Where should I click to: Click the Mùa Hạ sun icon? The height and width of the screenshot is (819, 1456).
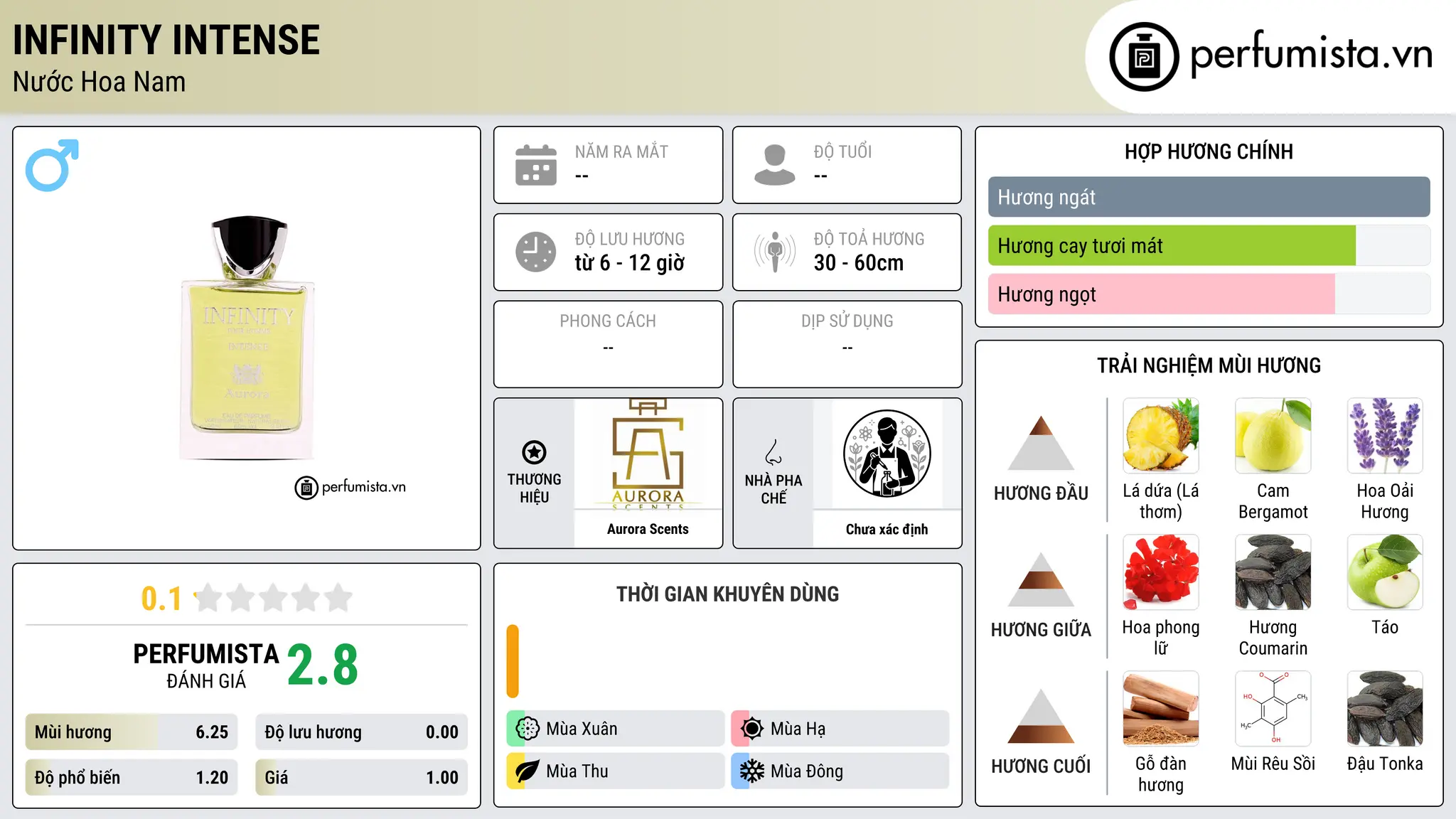coord(752,729)
